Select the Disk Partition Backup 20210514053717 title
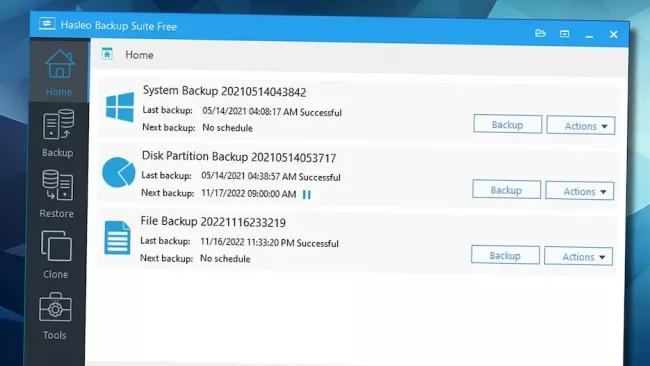Image resolution: width=650 pixels, height=366 pixels. point(239,157)
